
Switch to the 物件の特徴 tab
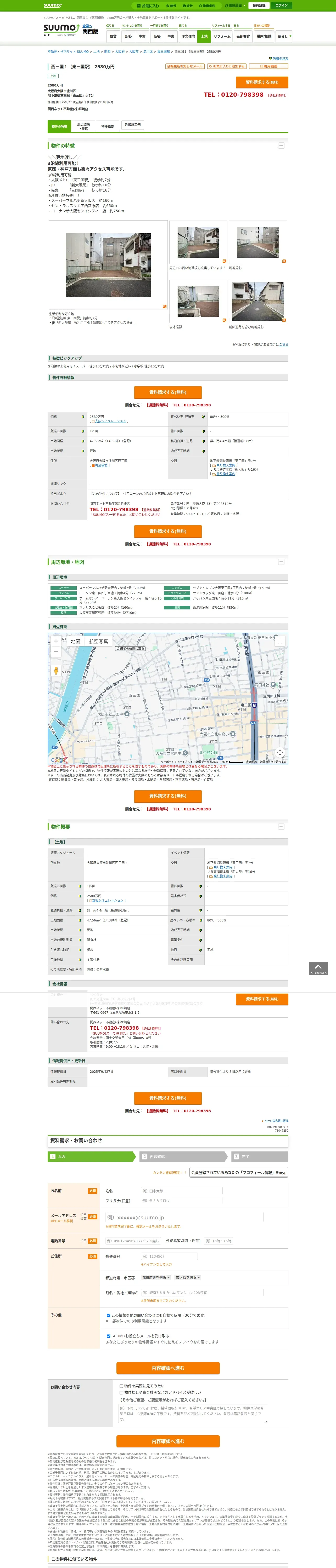59,126
